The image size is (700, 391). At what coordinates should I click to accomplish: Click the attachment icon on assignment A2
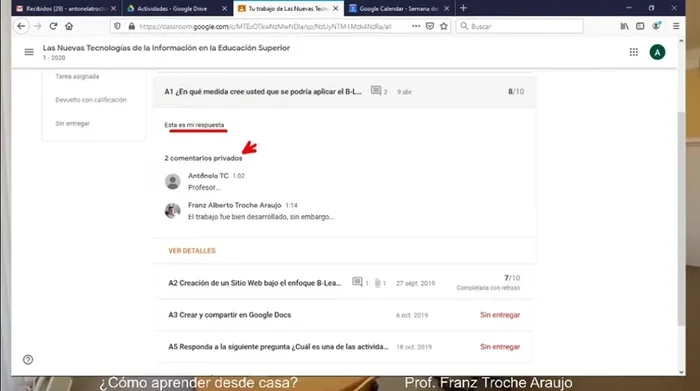[377, 283]
